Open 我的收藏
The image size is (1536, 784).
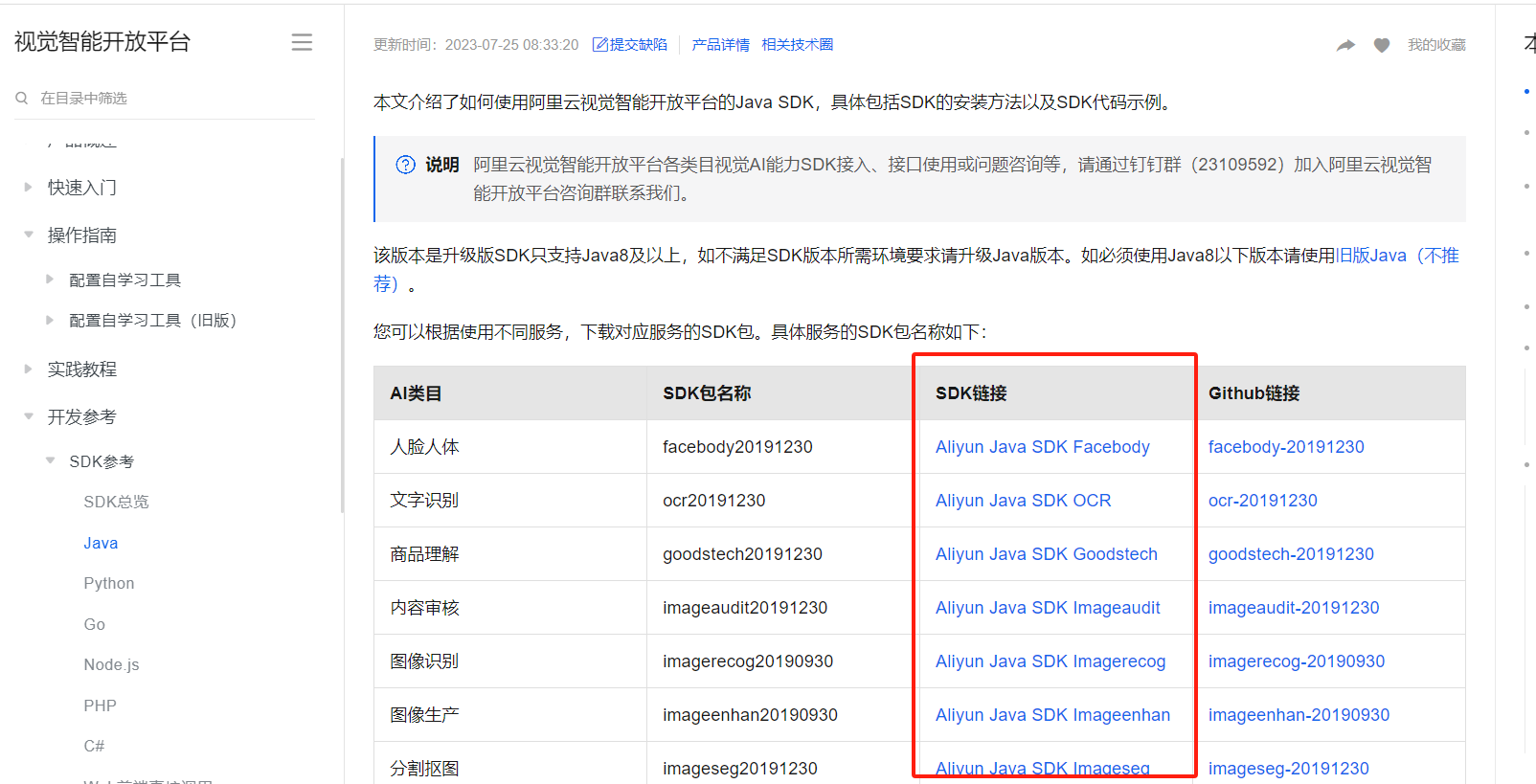point(1436,45)
